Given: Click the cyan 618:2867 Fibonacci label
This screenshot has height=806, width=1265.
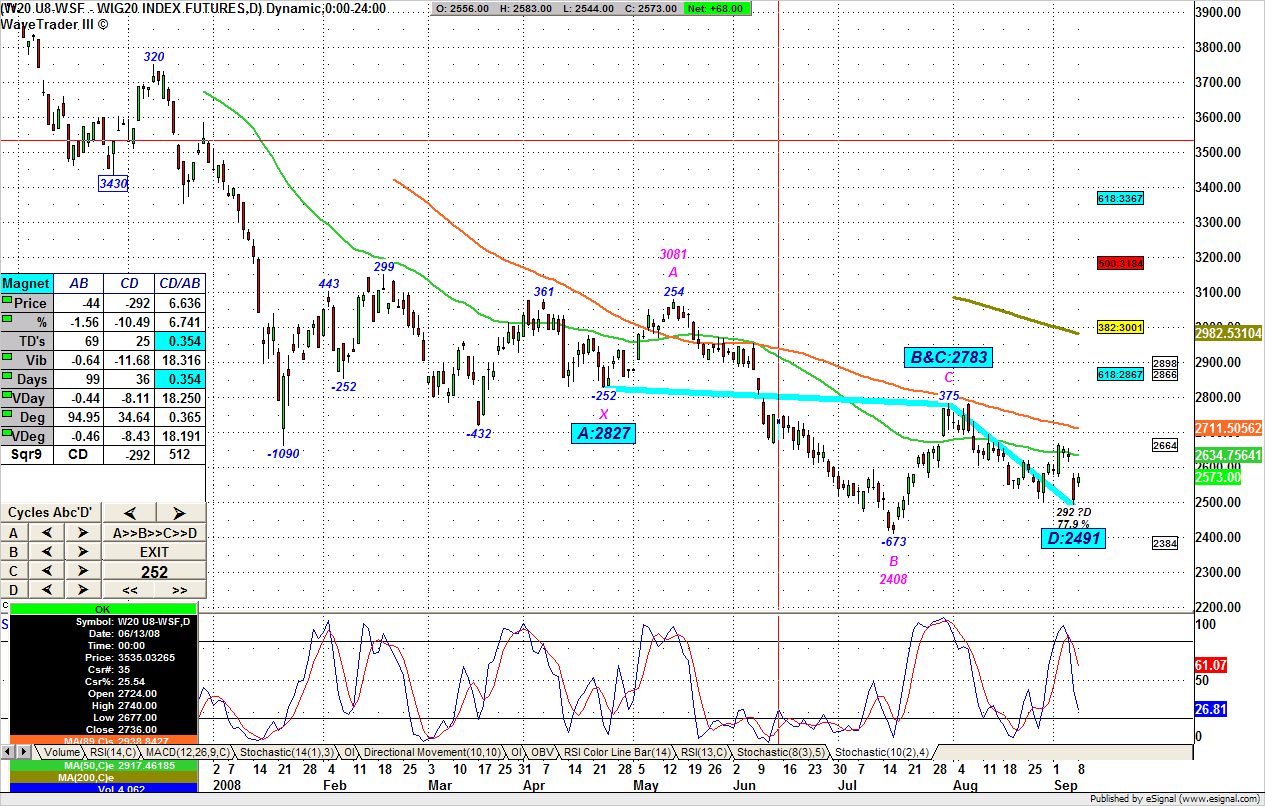Looking at the screenshot, I should [x=1119, y=374].
